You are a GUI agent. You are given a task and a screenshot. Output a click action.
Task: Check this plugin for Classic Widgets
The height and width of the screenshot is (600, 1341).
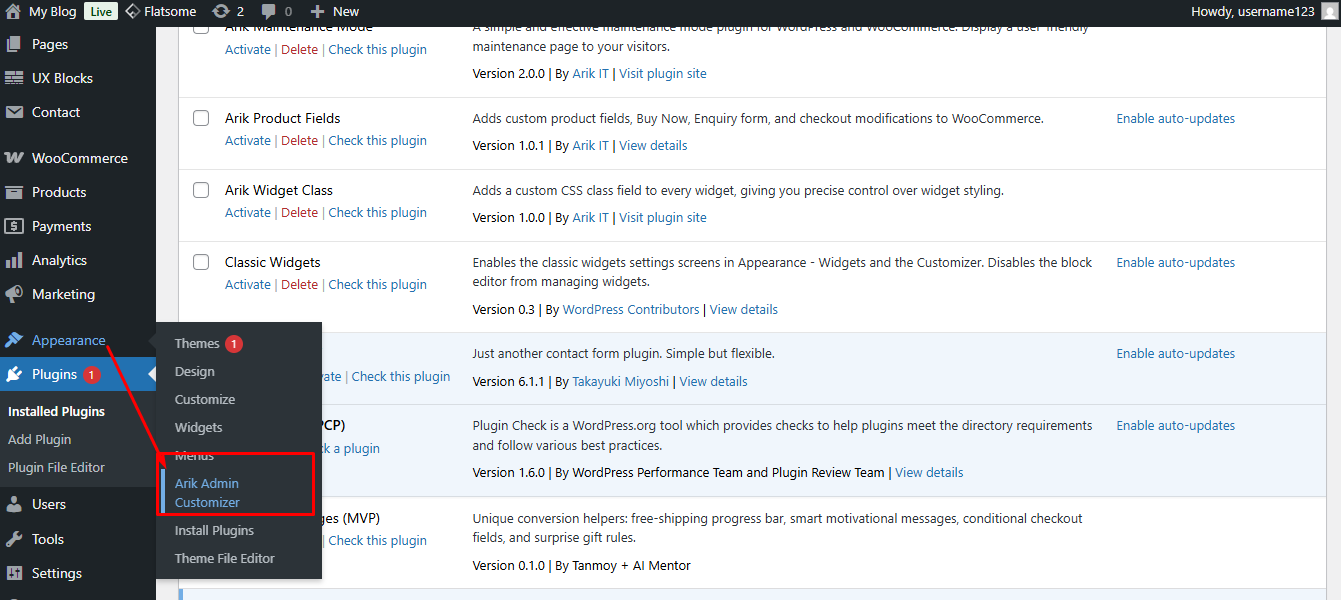[x=378, y=284]
